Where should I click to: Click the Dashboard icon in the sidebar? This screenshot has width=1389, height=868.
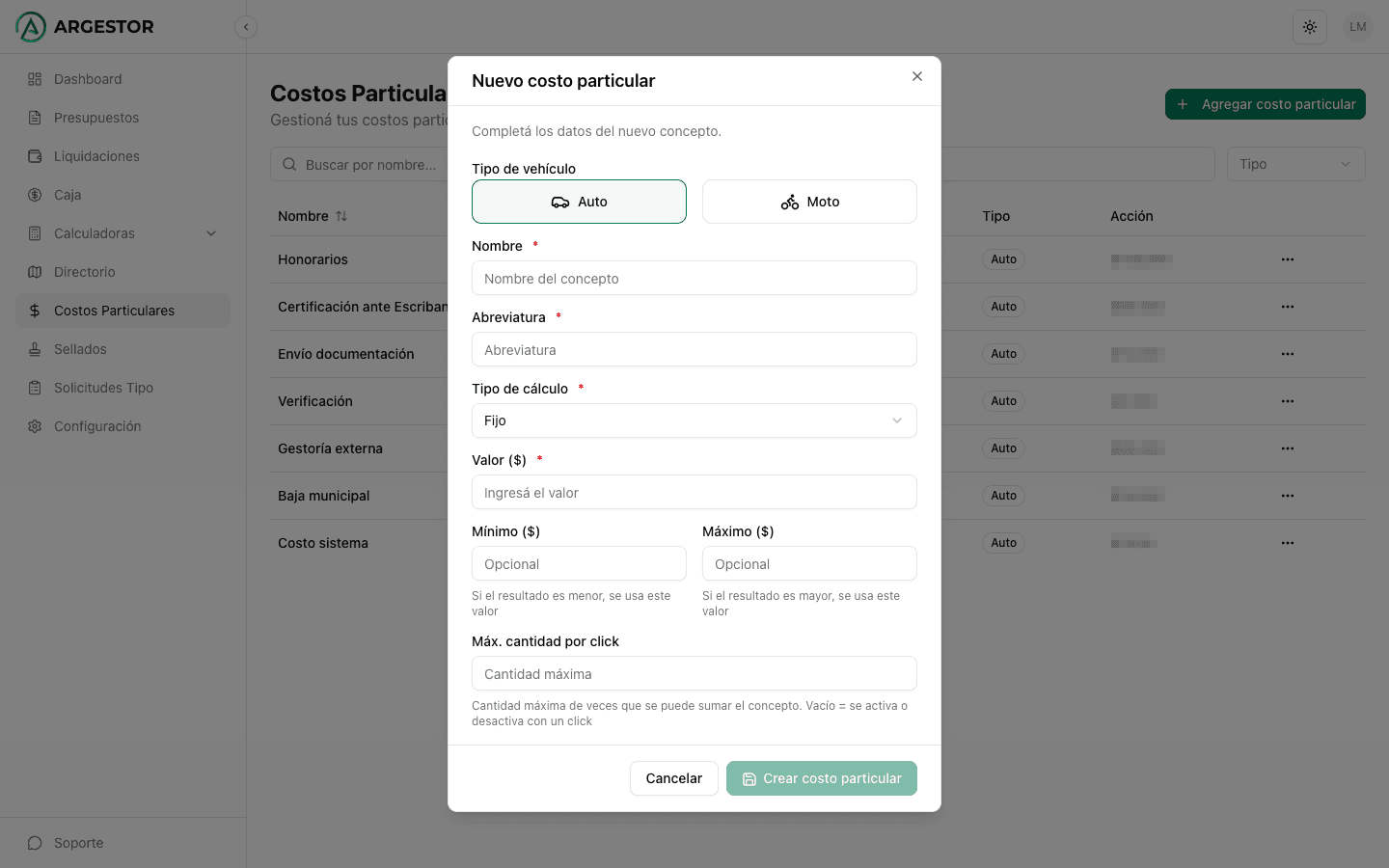click(x=35, y=79)
